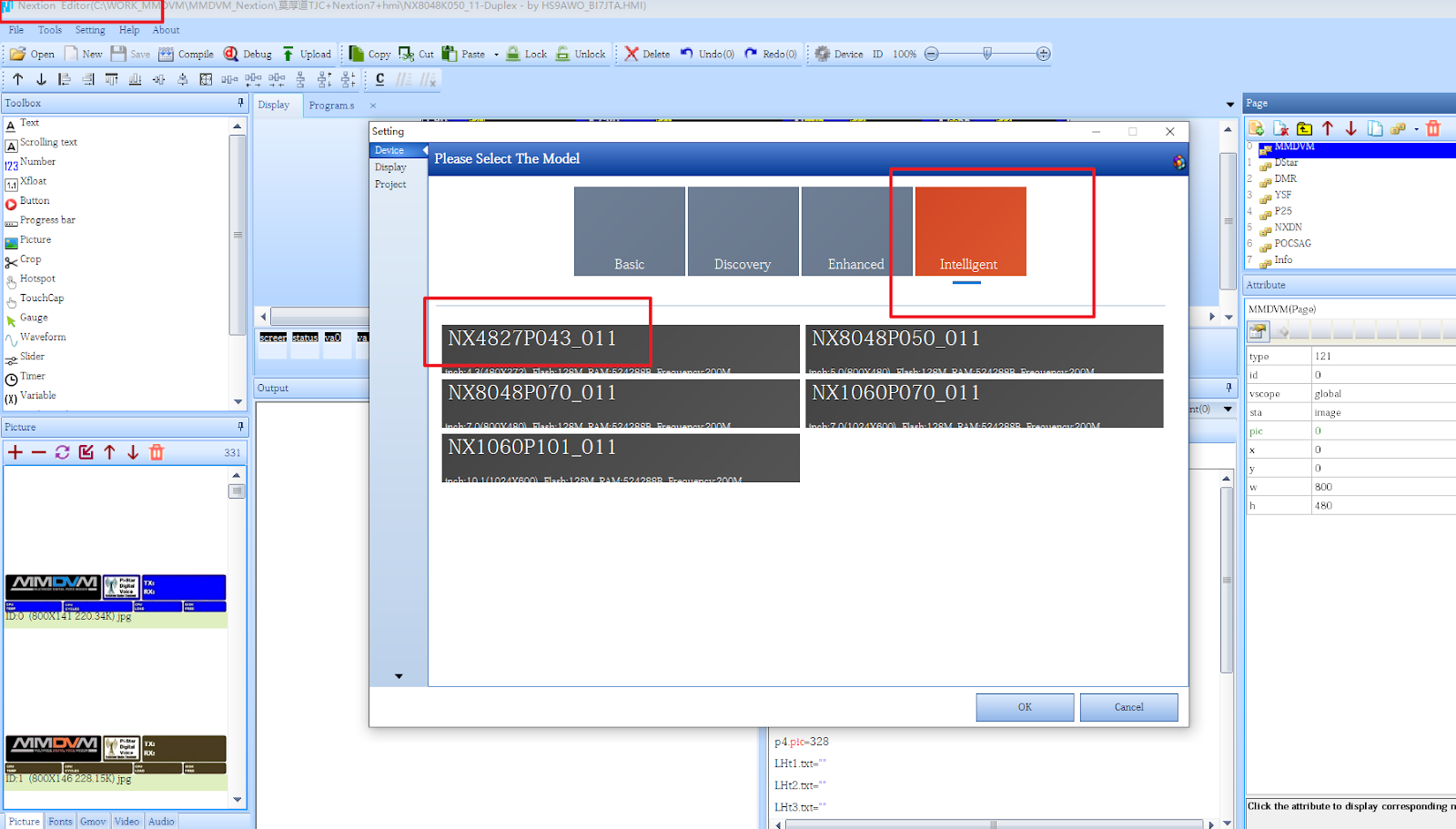
Task: Click the Undo toolbar button
Action: click(x=707, y=54)
